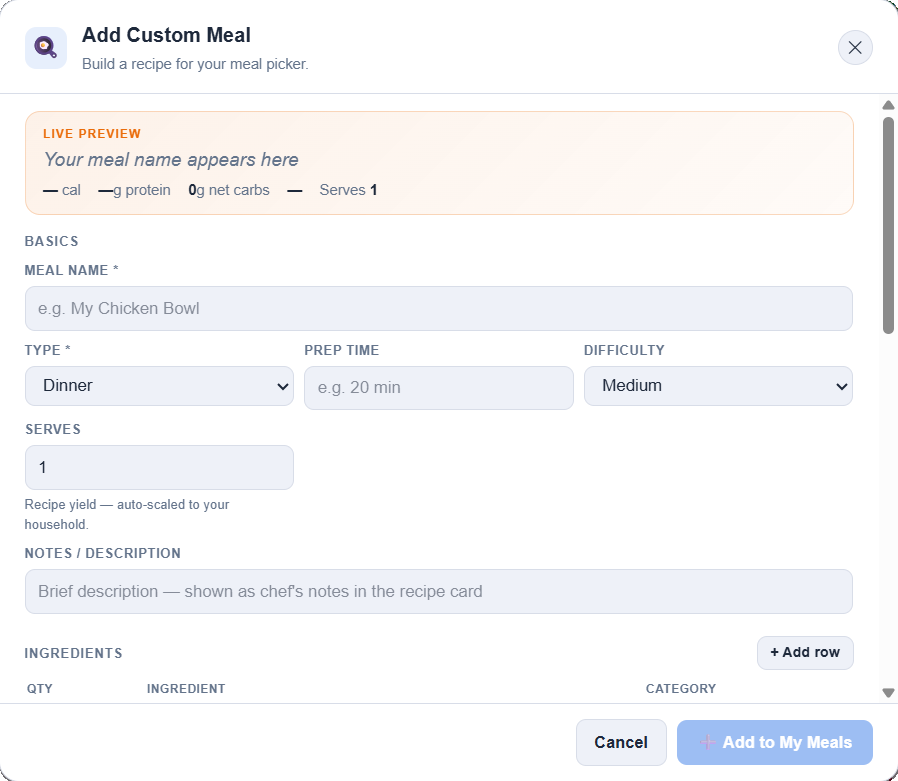Click the Live Preview meal name placeholder
Viewport: 898px width, 781px height.
click(171, 160)
